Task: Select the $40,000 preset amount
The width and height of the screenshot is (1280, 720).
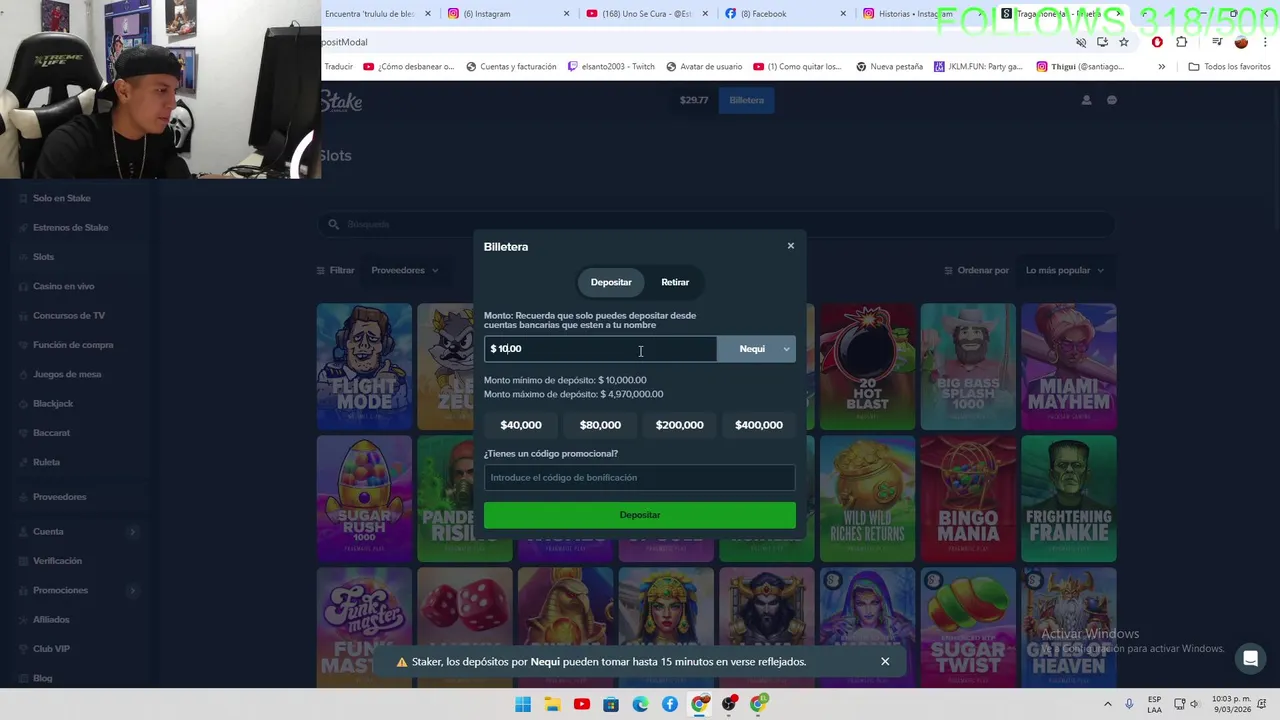Action: coord(521,425)
